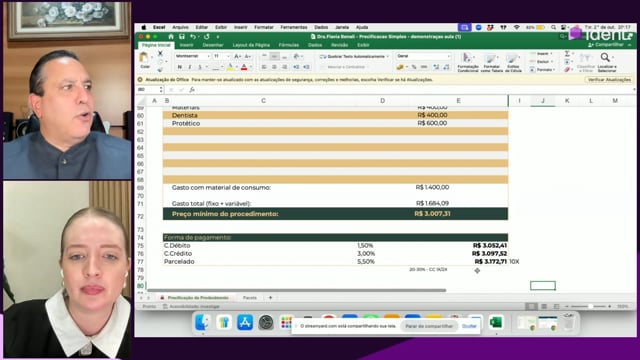Click the Paste (Colar) clipboard icon

144,58
